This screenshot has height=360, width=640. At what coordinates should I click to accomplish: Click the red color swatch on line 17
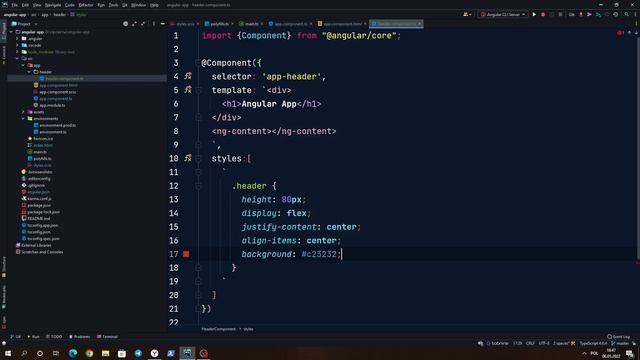pos(186,254)
